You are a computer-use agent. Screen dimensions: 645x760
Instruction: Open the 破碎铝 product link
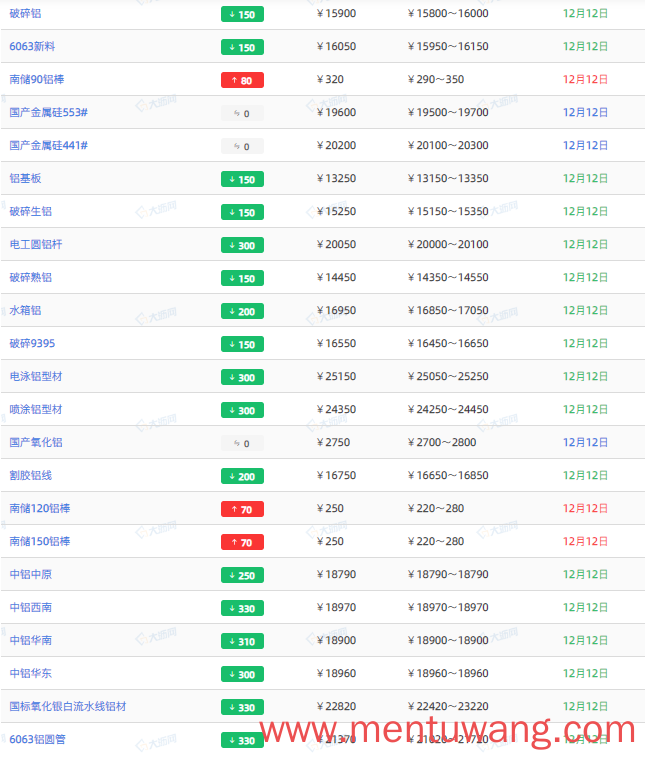[25, 14]
